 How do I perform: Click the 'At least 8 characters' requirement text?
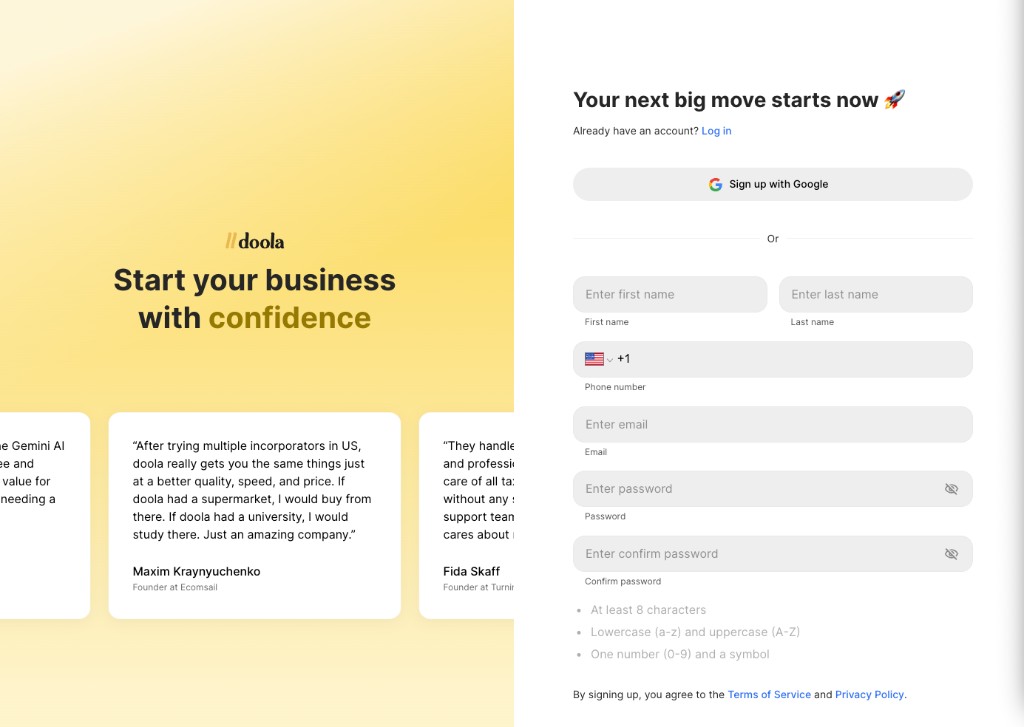(x=648, y=609)
